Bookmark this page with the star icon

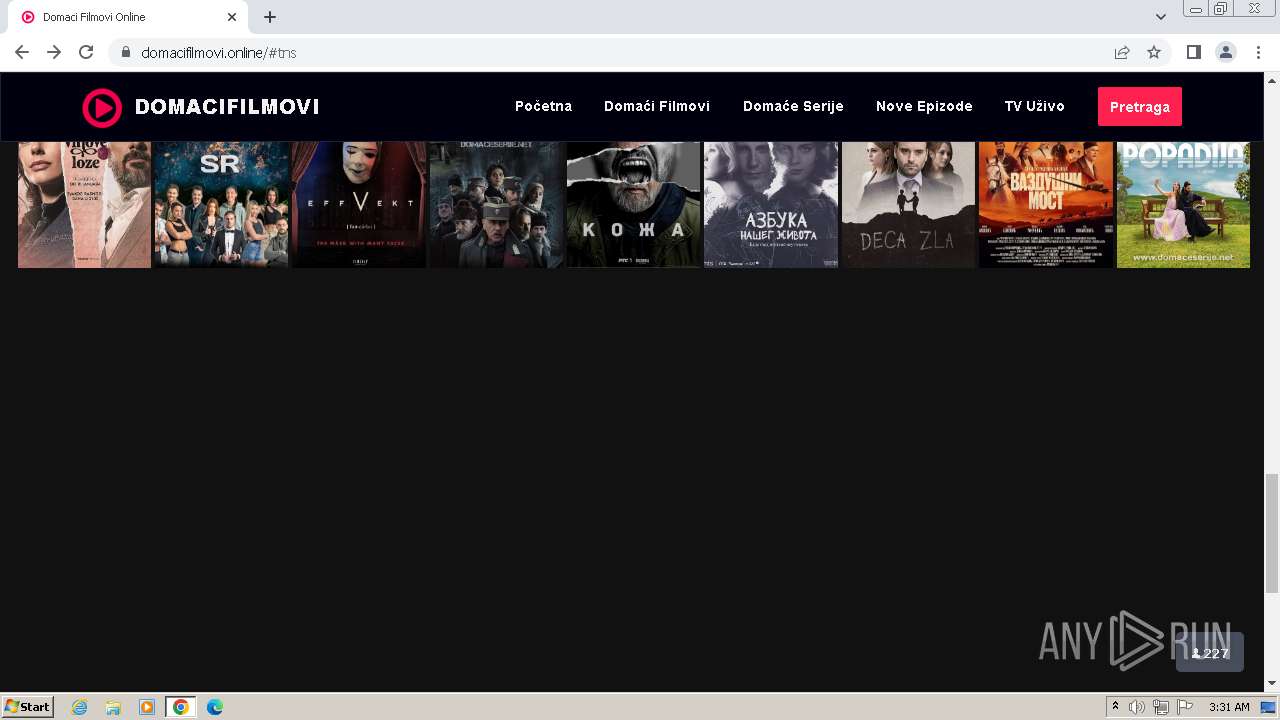click(1154, 52)
